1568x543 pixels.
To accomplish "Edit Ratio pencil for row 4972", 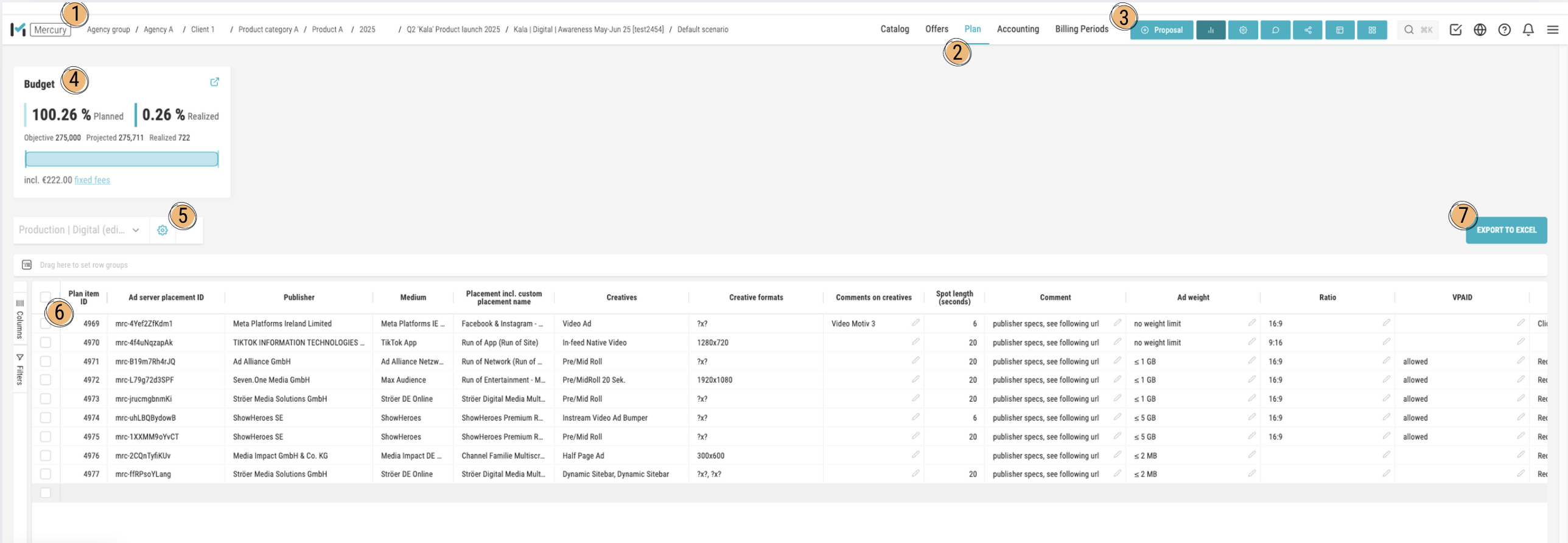I will point(1385,379).
